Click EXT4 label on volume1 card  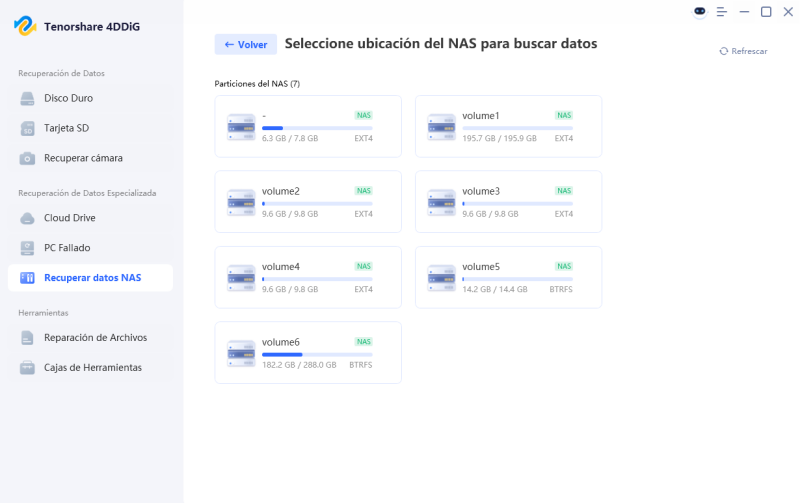click(564, 138)
